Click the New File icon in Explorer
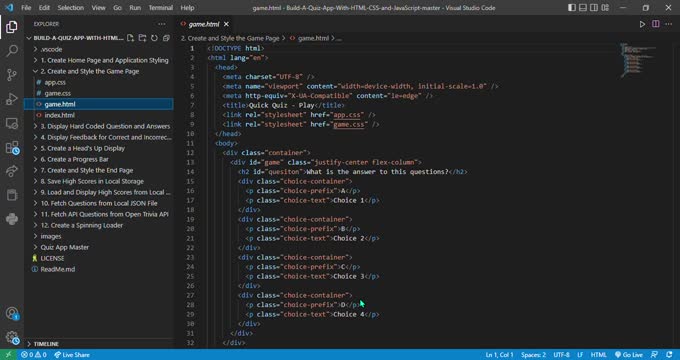Image resolution: width=680 pixels, height=360 pixels. pos(130,38)
